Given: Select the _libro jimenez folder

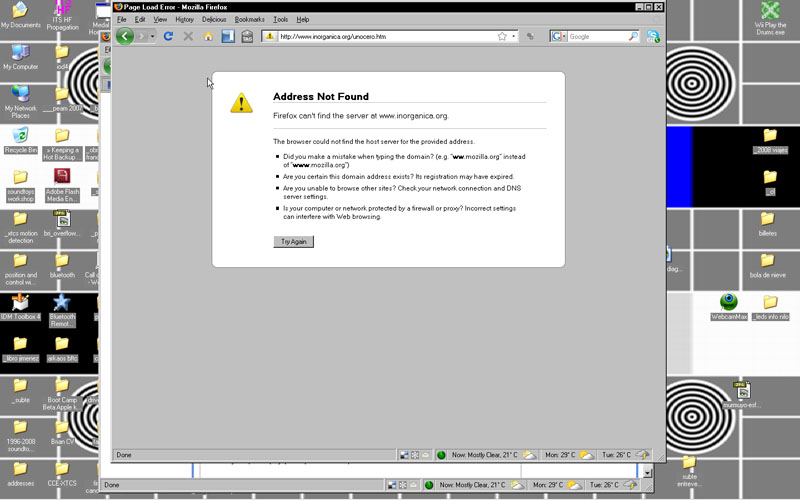Looking at the screenshot, I should (20, 349).
